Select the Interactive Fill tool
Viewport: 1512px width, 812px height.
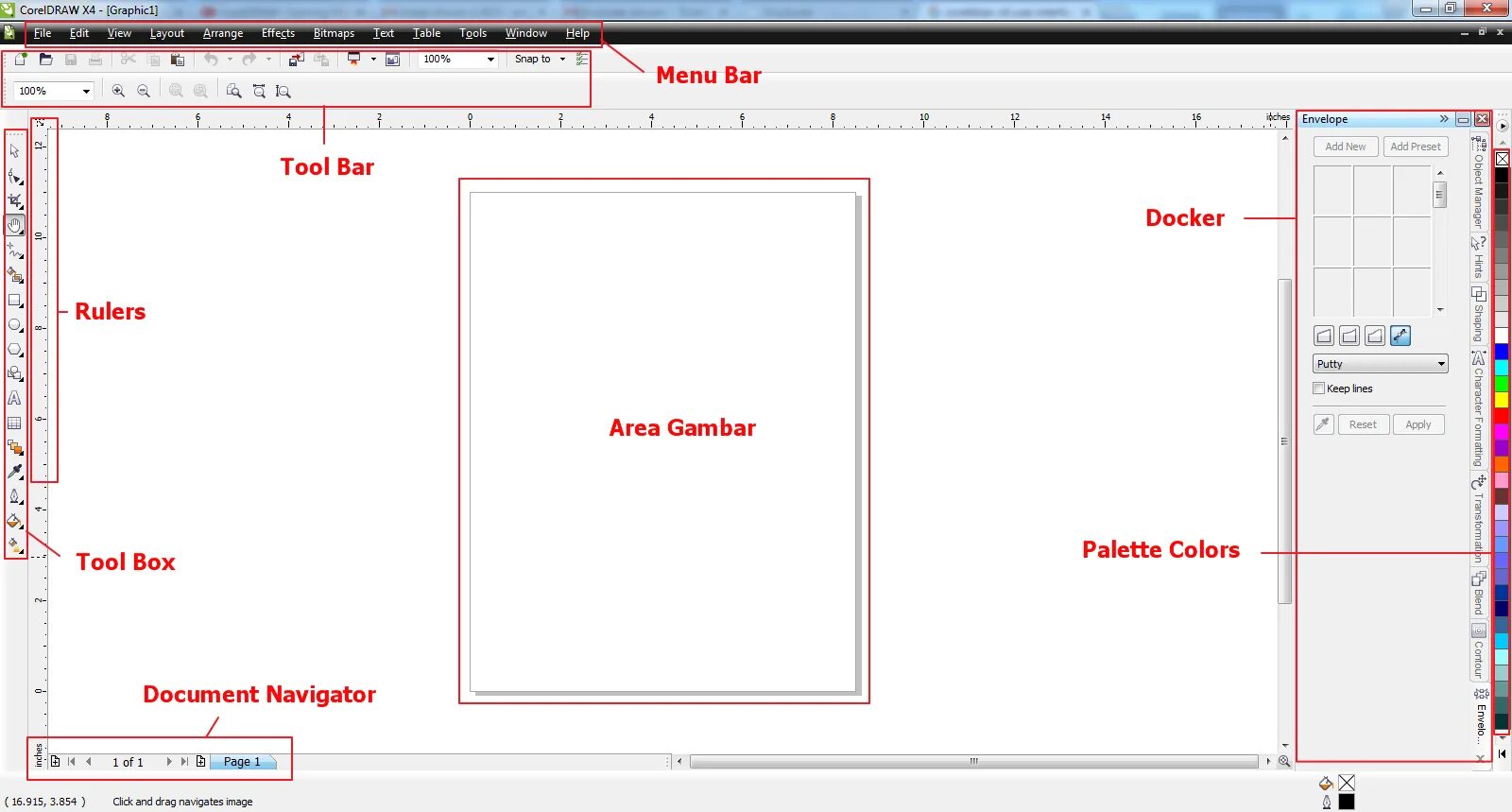tap(14, 545)
